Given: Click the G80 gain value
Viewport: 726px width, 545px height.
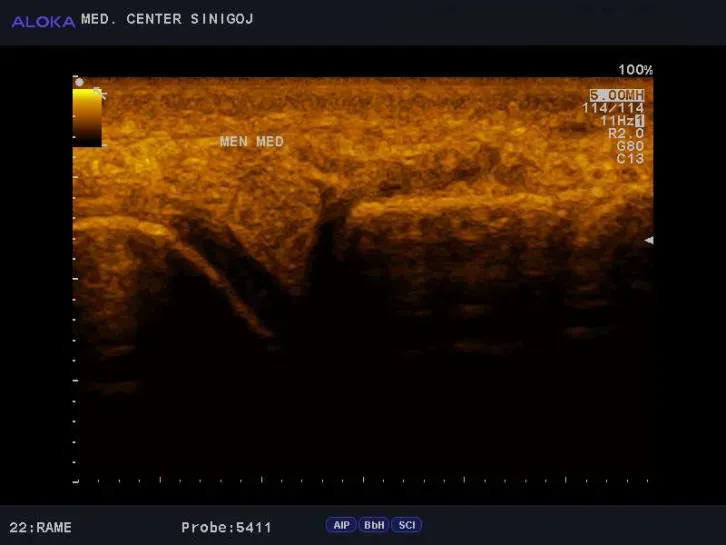Looking at the screenshot, I should pyautogui.click(x=630, y=146).
